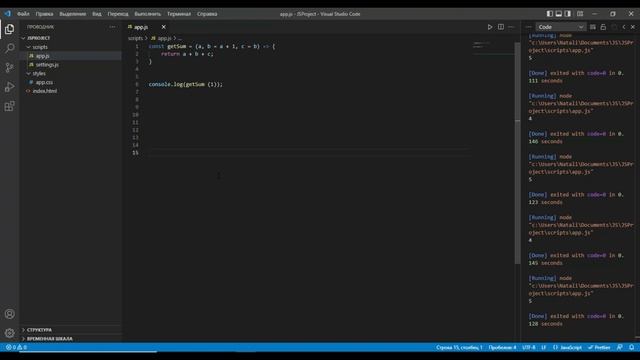Screen dimensions: 640x360
Task: Select the Code output channel dropdown
Action: (560, 27)
